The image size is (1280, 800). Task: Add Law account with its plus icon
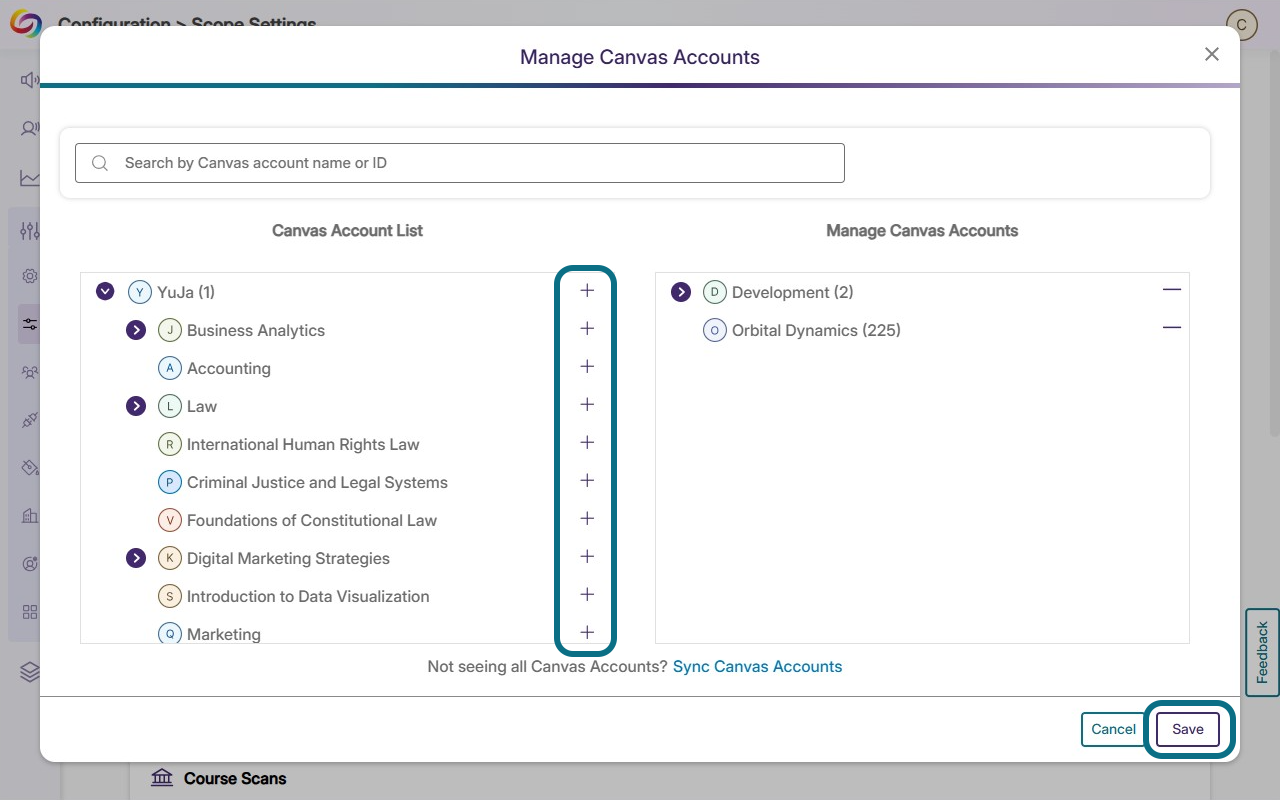click(587, 405)
